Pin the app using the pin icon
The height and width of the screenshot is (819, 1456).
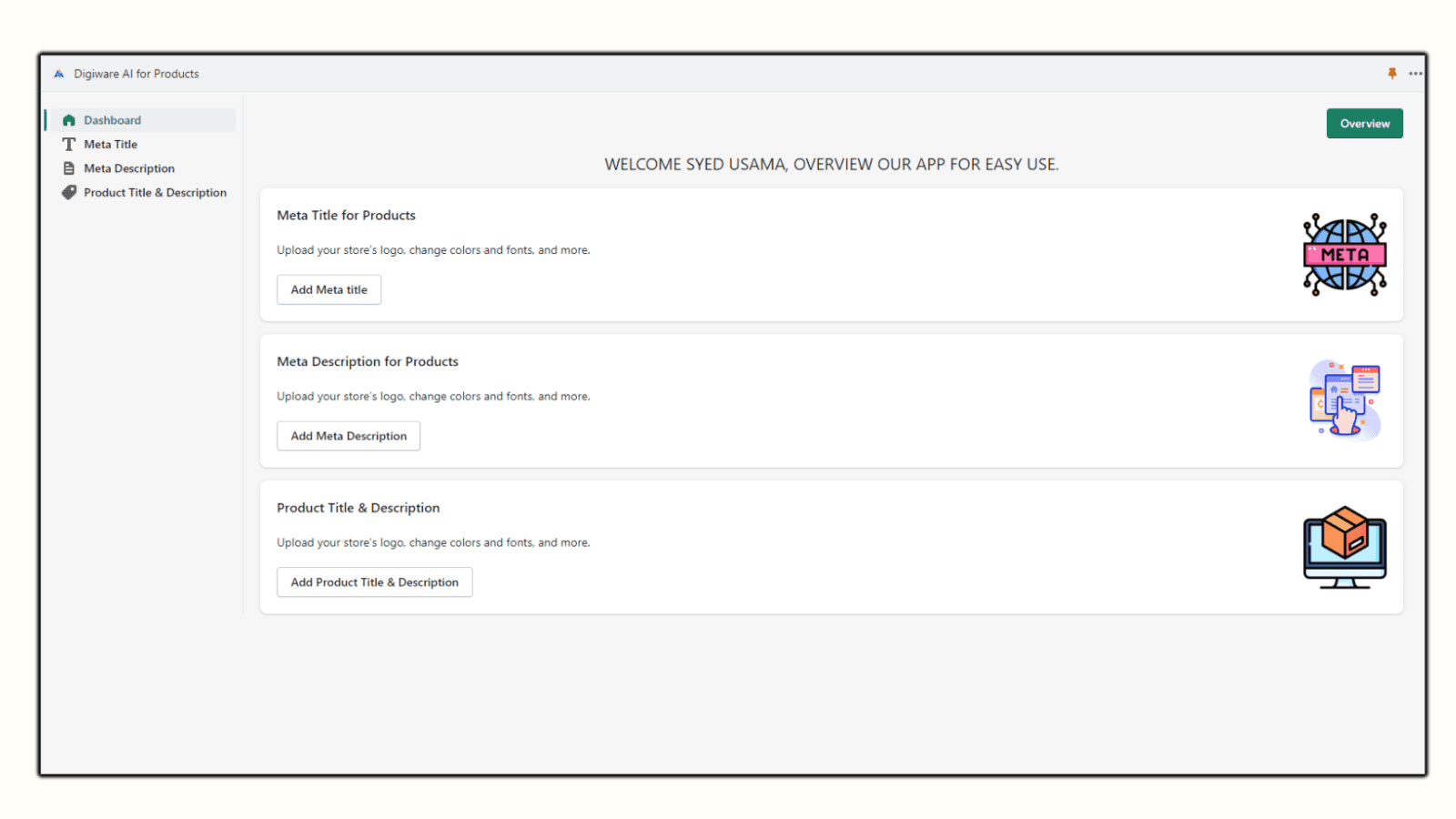click(1391, 74)
